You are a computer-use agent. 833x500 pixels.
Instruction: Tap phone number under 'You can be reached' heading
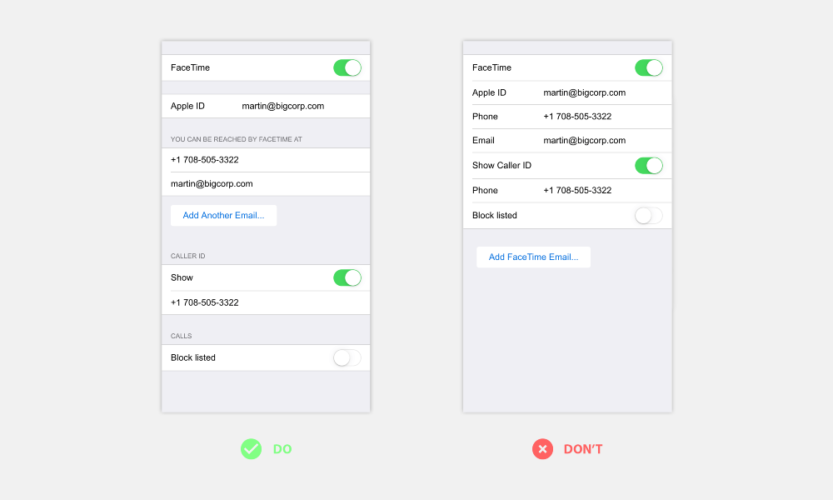coord(266,160)
